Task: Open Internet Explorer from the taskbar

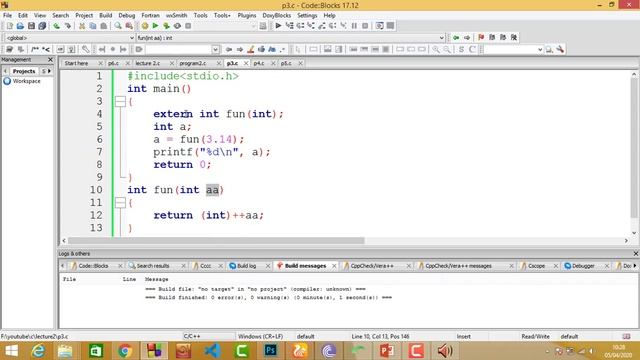Action: [38, 351]
